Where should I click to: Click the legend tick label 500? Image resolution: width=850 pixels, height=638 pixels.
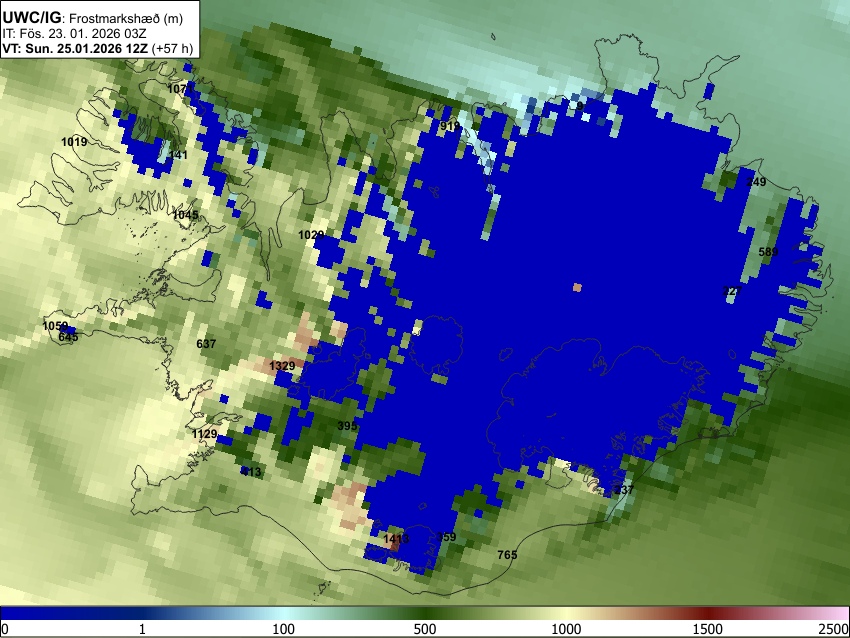[425, 629]
